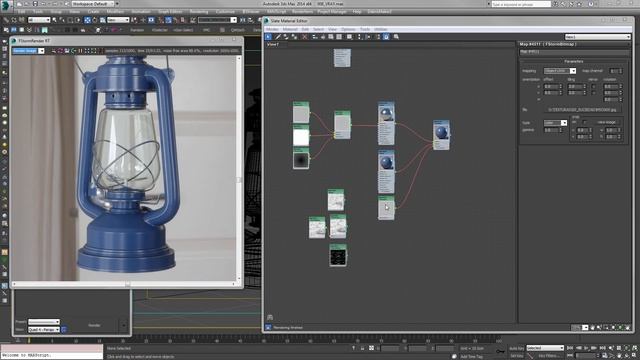This screenshot has width=640, height=360.
Task: Click Save File icon in quick access bar
Action: click(x=36, y=4)
